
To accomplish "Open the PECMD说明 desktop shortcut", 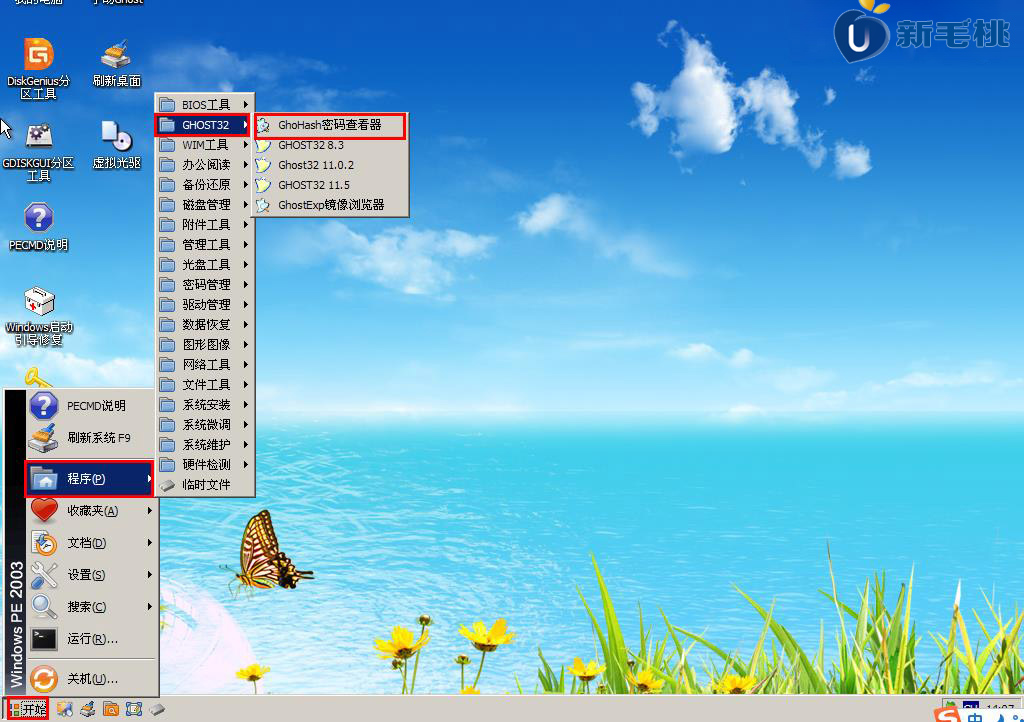I will [39, 227].
